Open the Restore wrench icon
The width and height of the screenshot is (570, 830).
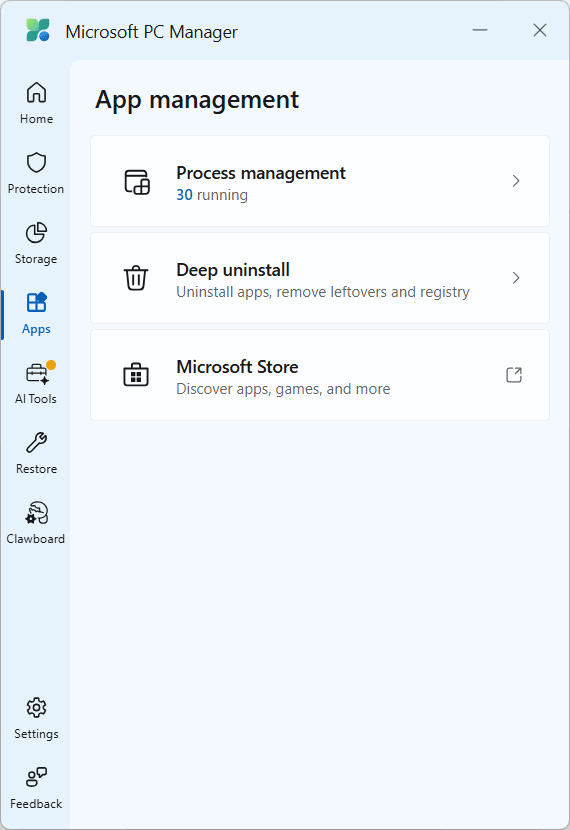pos(36,443)
